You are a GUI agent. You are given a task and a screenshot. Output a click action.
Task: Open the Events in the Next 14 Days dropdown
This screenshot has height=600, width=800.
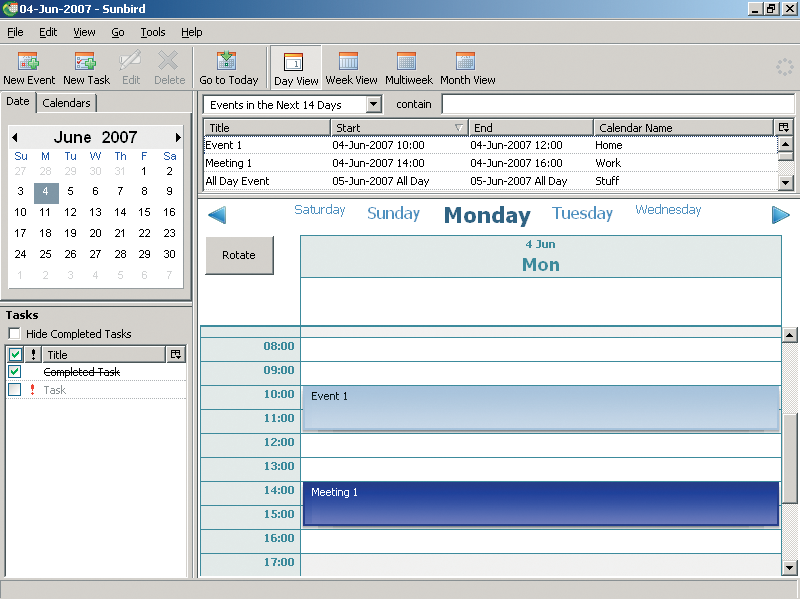[374, 105]
